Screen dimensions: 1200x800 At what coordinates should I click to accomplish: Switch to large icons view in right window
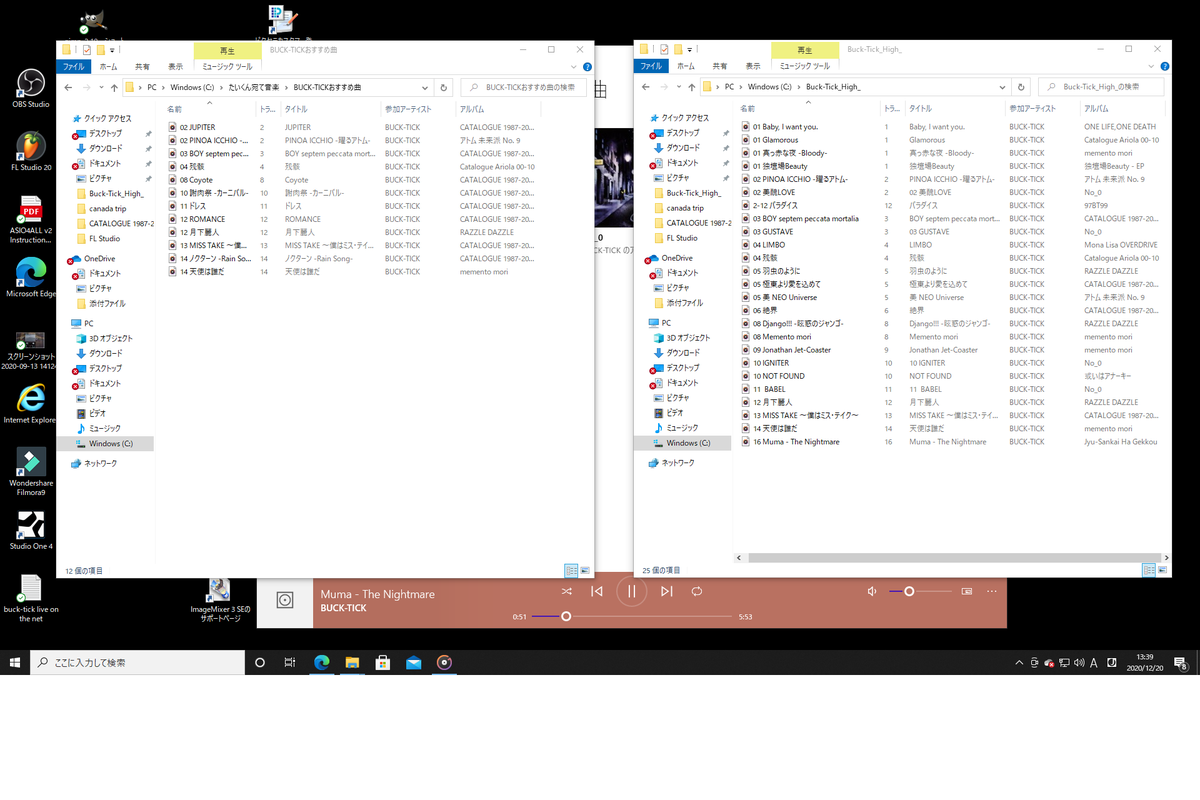tap(1163, 570)
